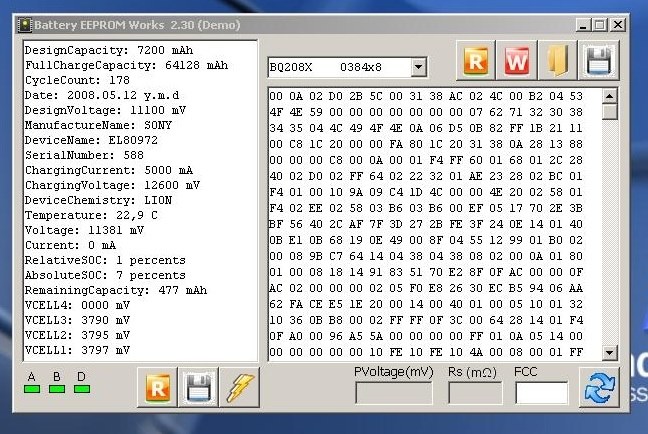Click the FCC input field
This screenshot has height=434, width=648.
[x=541, y=393]
